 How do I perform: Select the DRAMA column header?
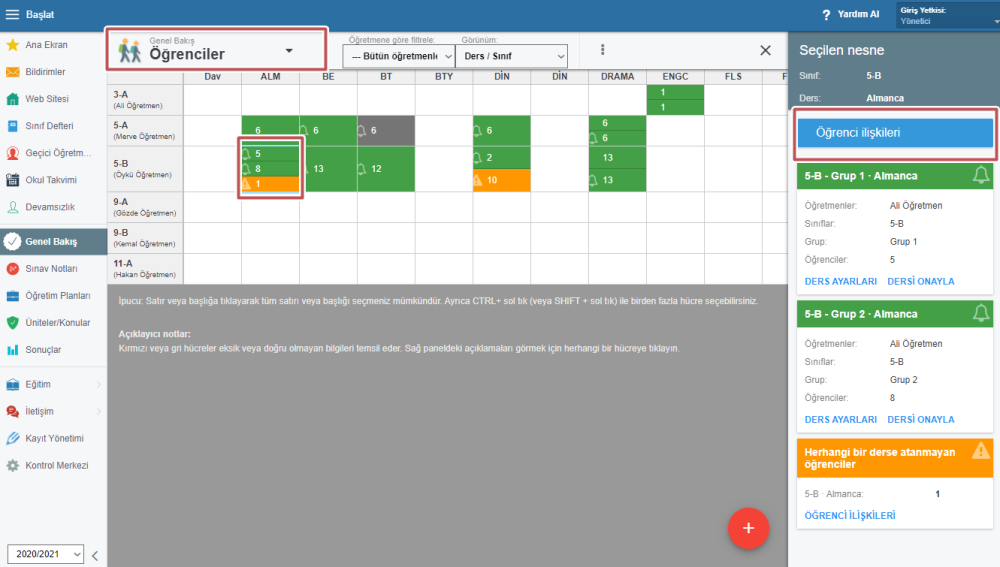point(617,77)
